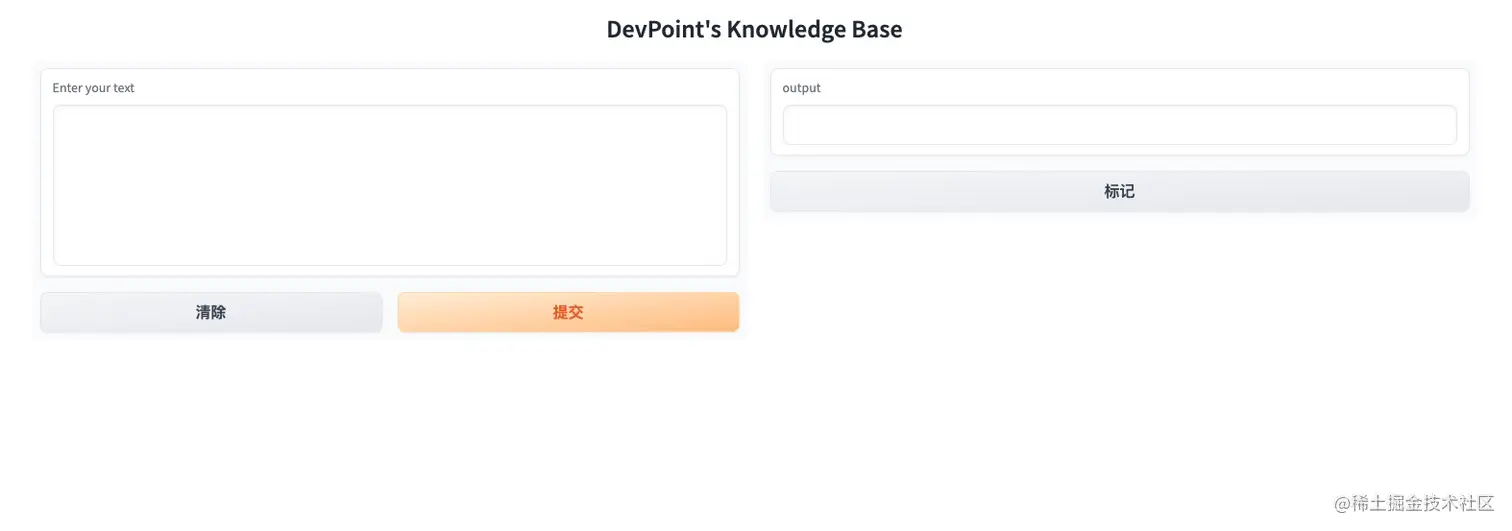
Task: Click the "DevPoint's Knowledge Base" heading
Action: pyautogui.click(x=754, y=29)
